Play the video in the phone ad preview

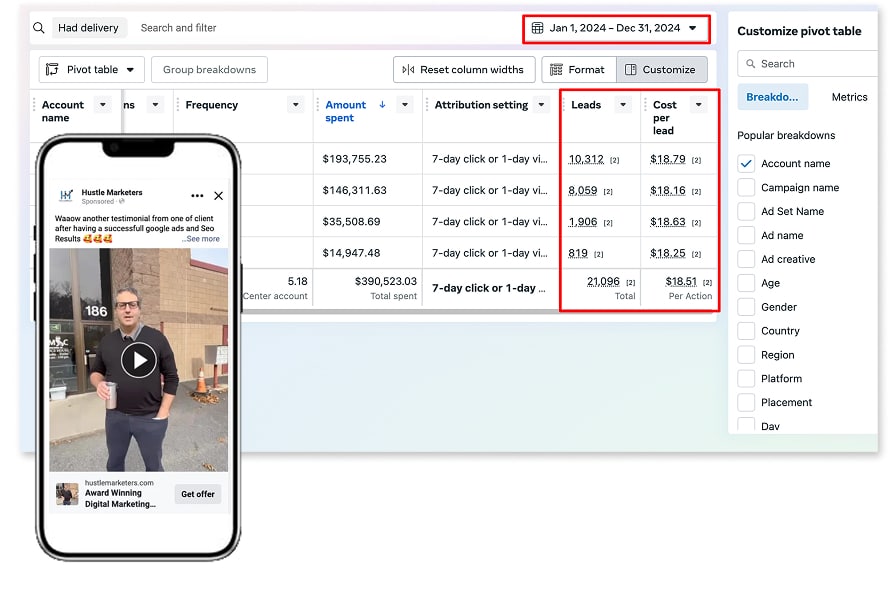pos(138,360)
